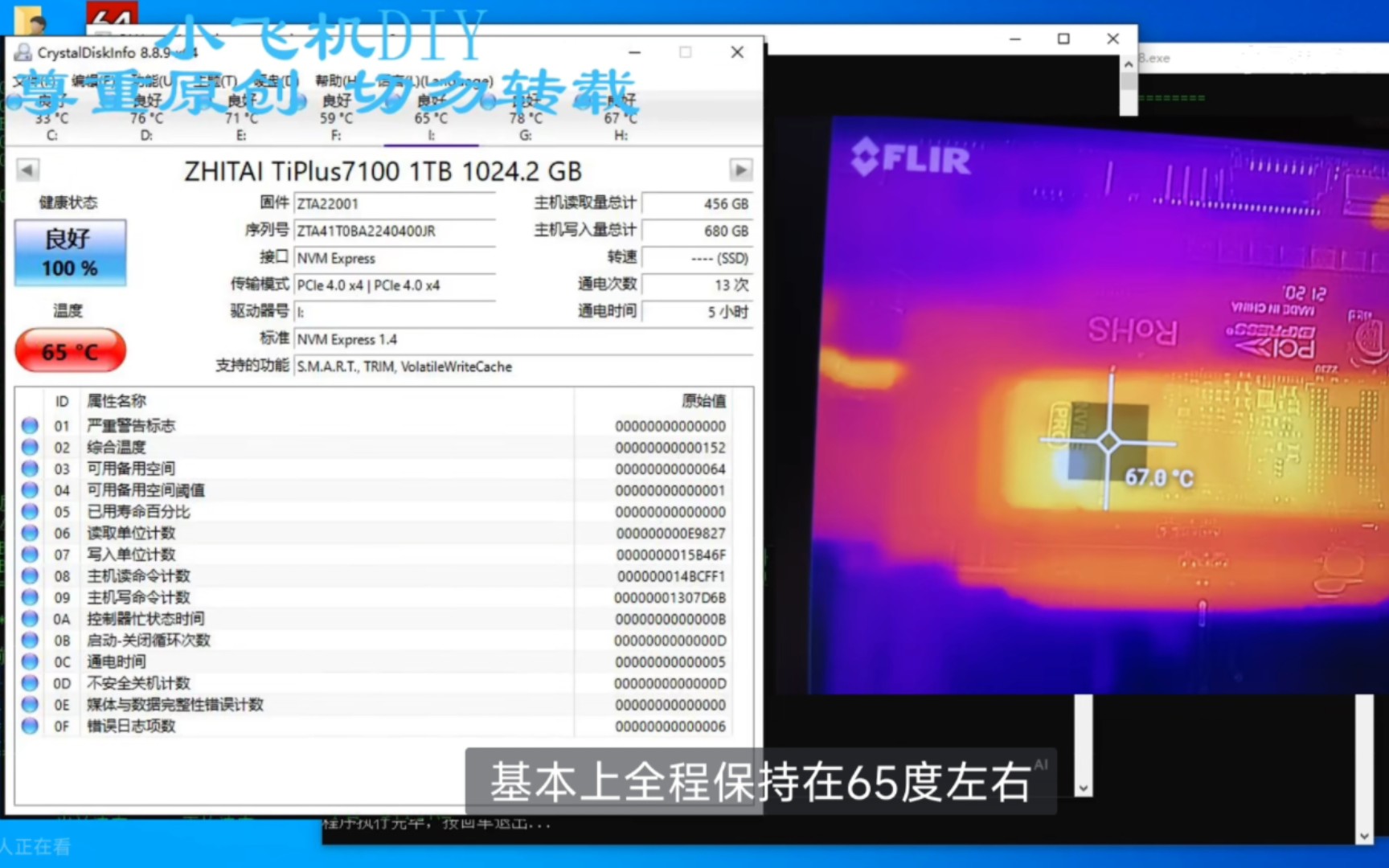Click raw value 0000001307D6B of 主机写命令计数
This screenshot has width=1389, height=868.
[670, 598]
